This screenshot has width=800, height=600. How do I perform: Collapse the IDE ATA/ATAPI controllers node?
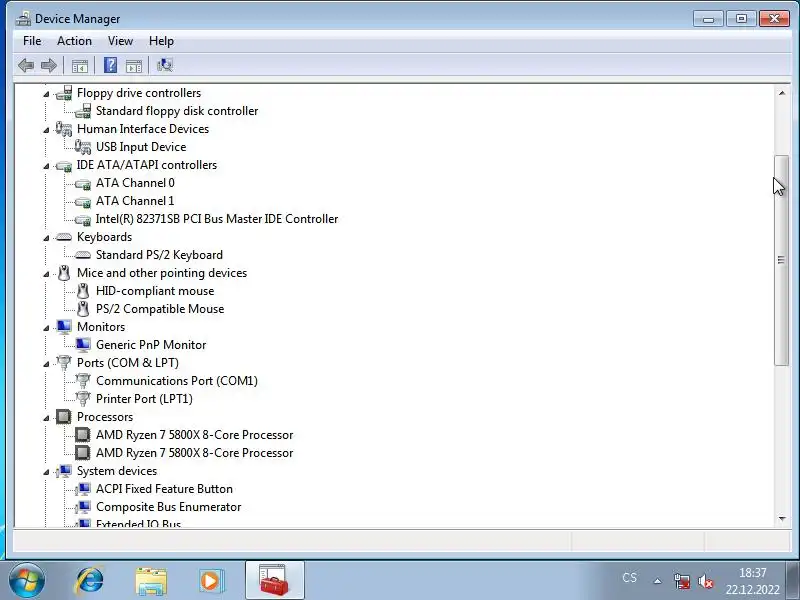pos(46,166)
